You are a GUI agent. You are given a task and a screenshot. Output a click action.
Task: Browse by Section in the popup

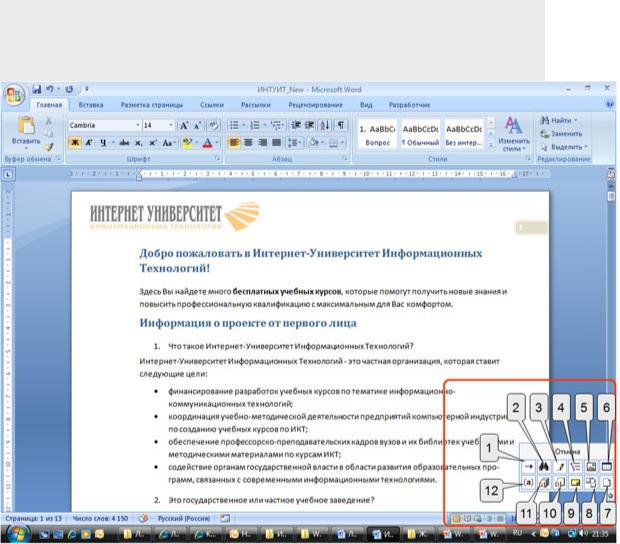[591, 482]
